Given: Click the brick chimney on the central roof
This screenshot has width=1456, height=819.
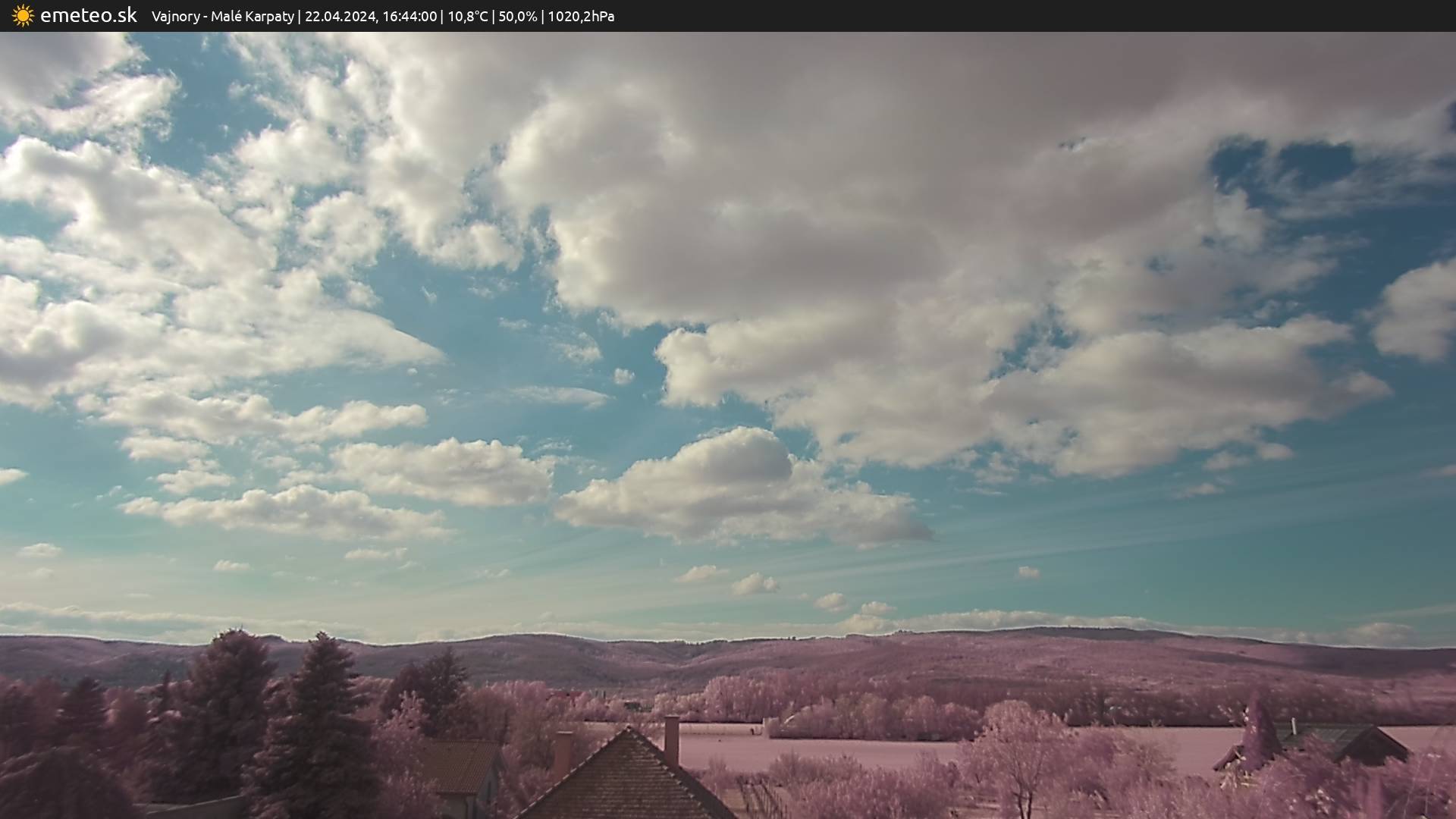Looking at the screenshot, I should (671, 739).
